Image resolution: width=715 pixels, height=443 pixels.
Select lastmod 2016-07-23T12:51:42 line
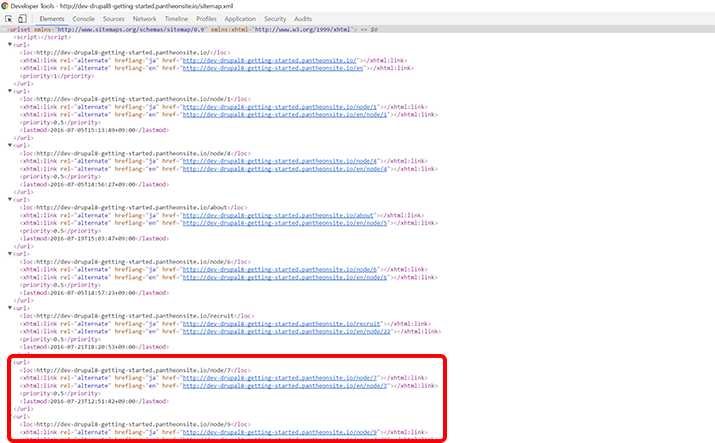tap(94, 401)
